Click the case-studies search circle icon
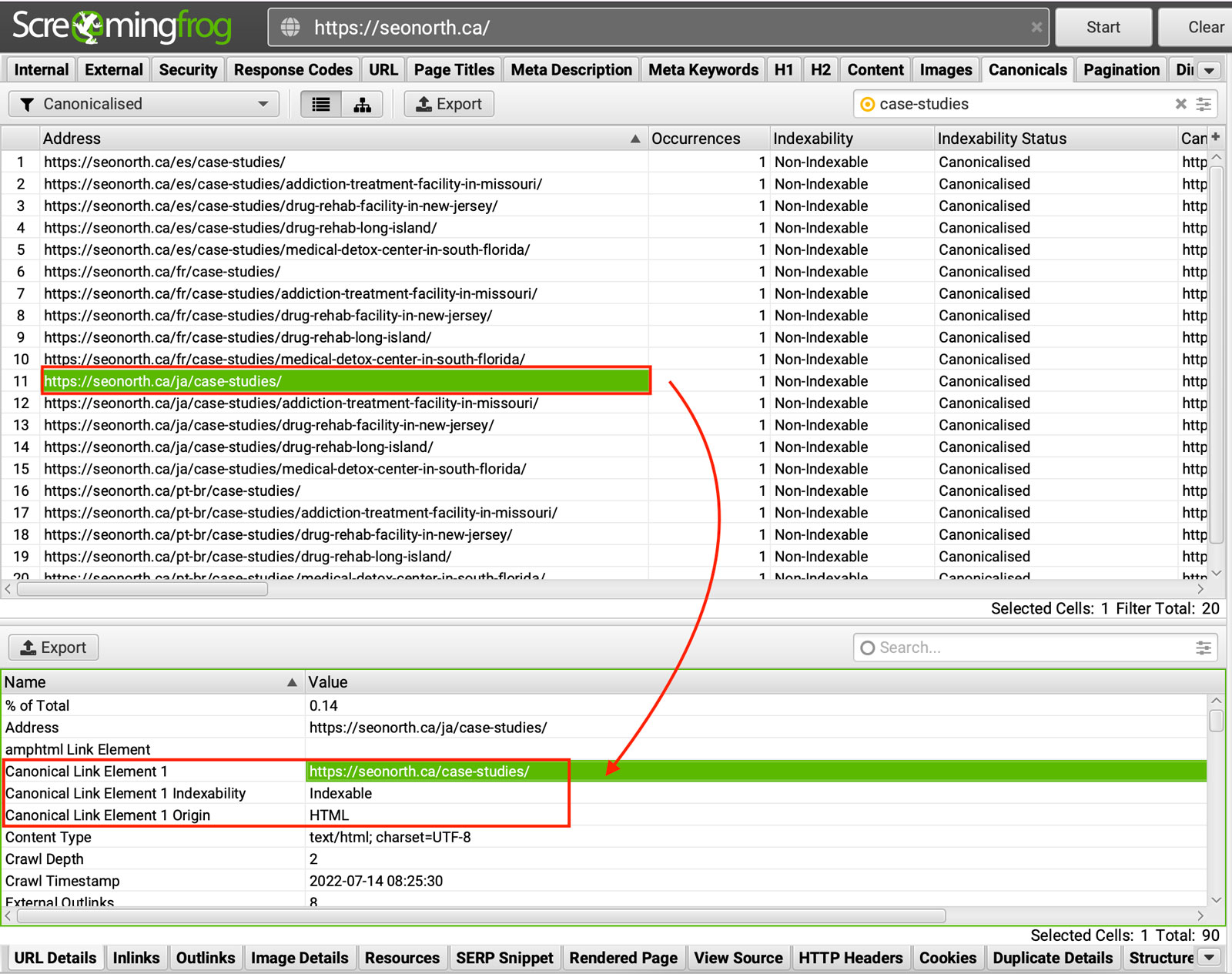Screen dimensions: 1232x974 coord(867,104)
